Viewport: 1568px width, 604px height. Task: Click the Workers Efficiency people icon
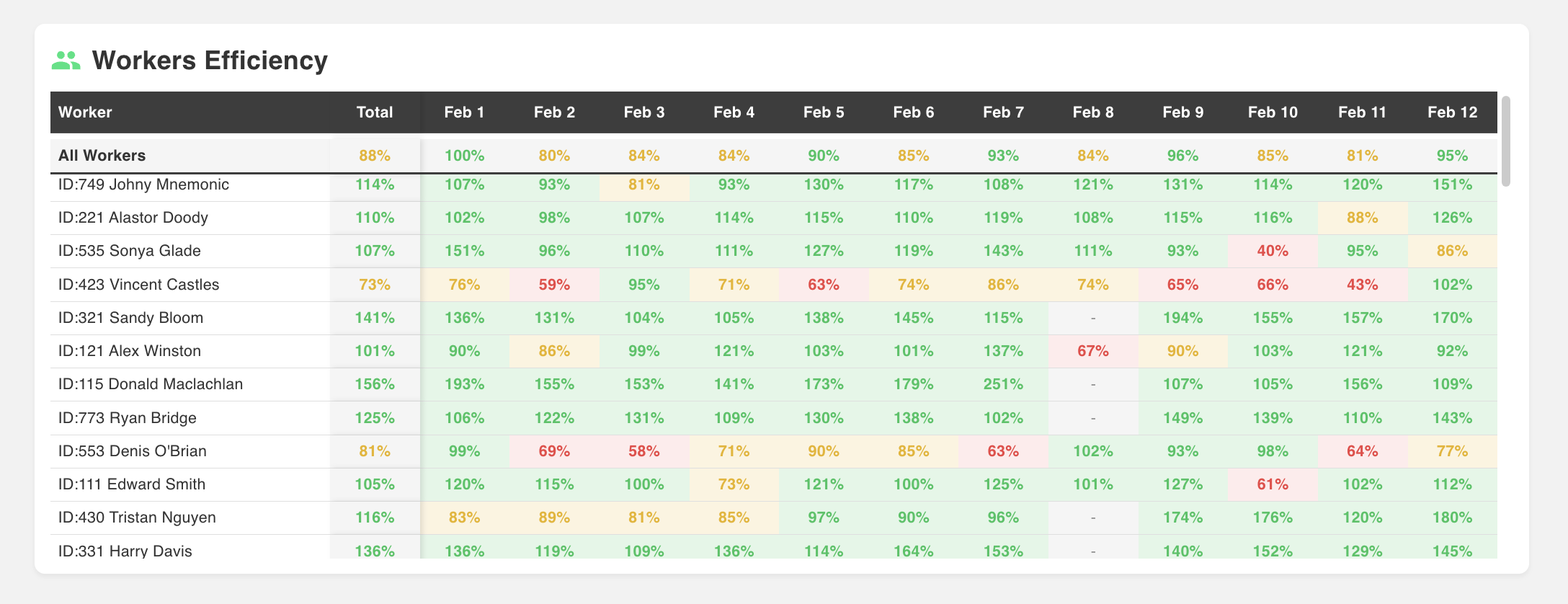coord(66,61)
